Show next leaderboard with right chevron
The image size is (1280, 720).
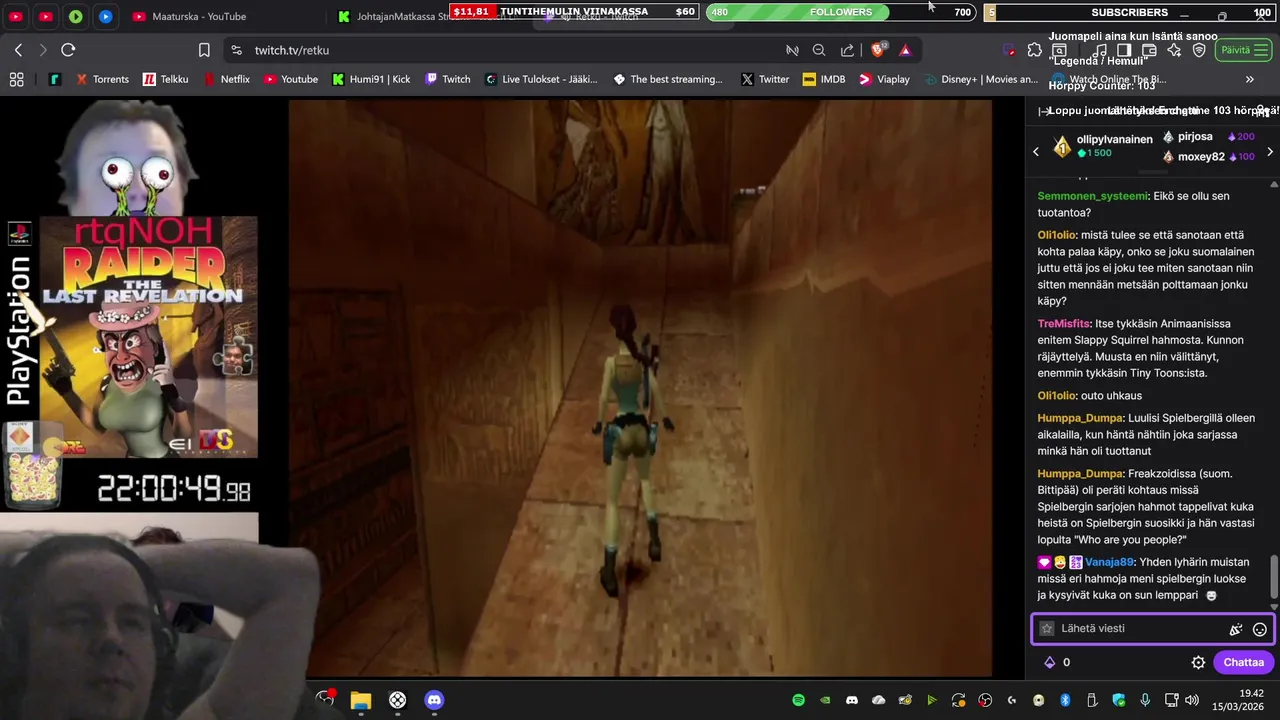click(x=1270, y=152)
